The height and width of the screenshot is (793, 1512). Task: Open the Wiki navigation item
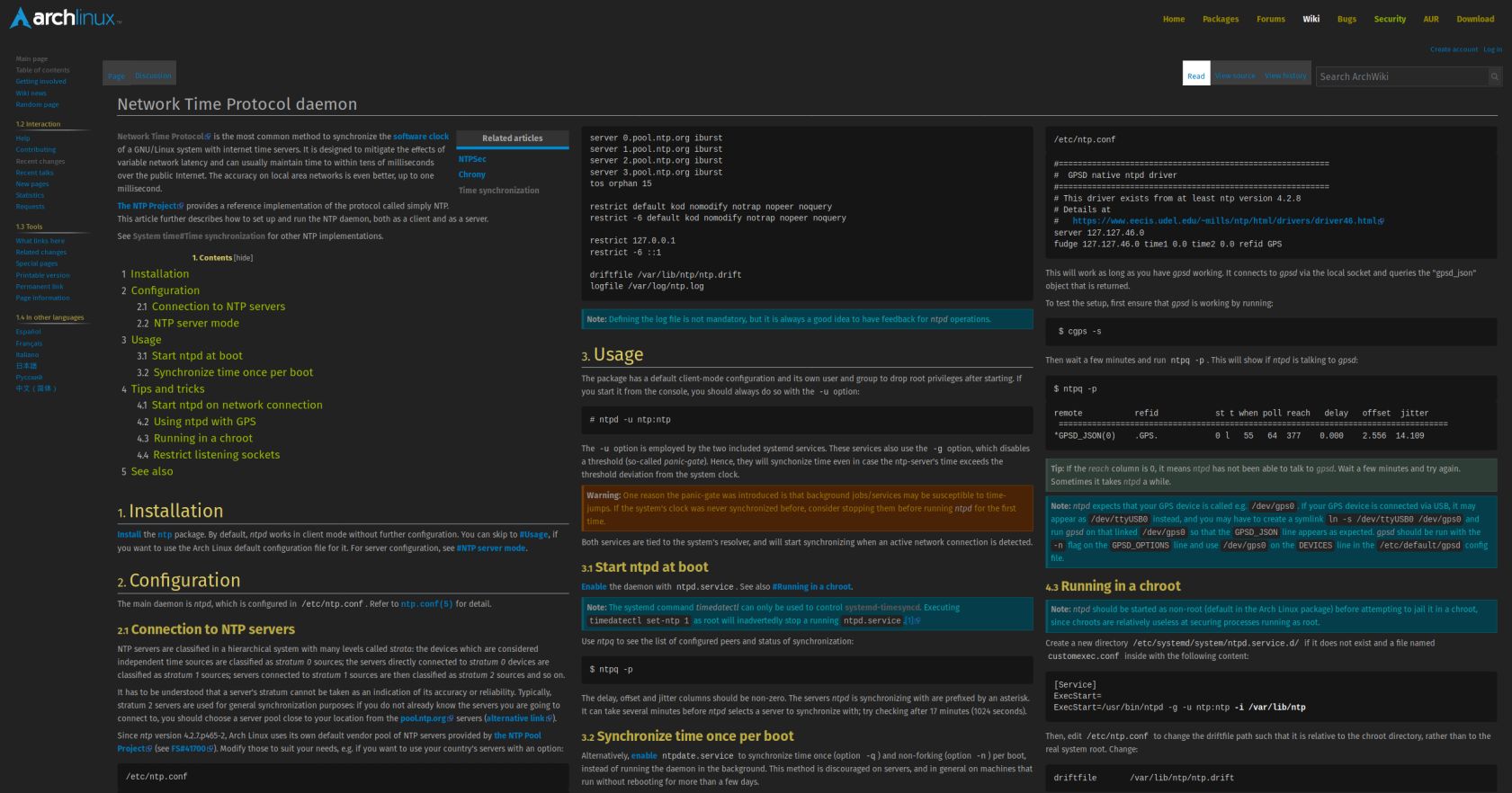(1311, 19)
